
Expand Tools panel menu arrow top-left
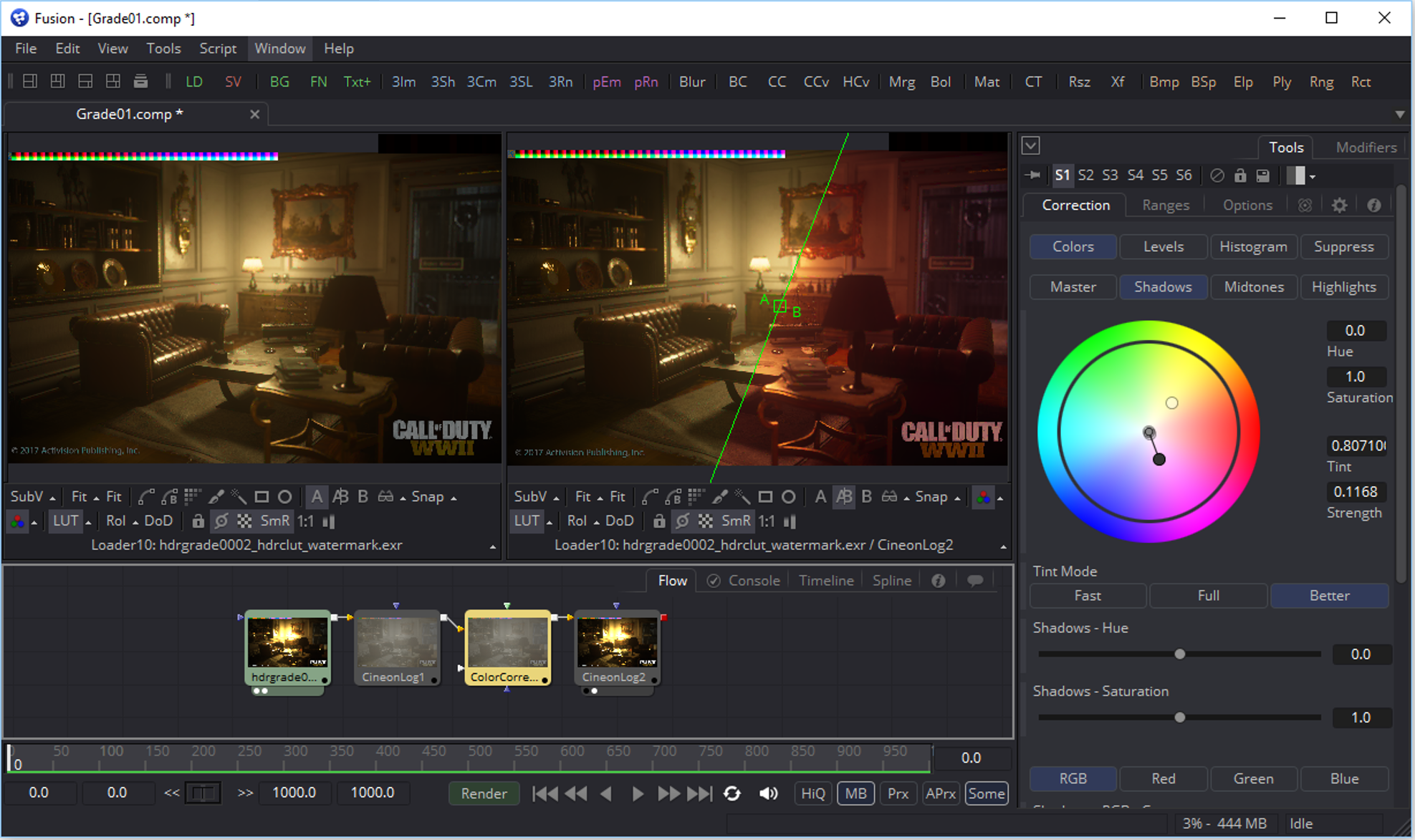[1031, 146]
